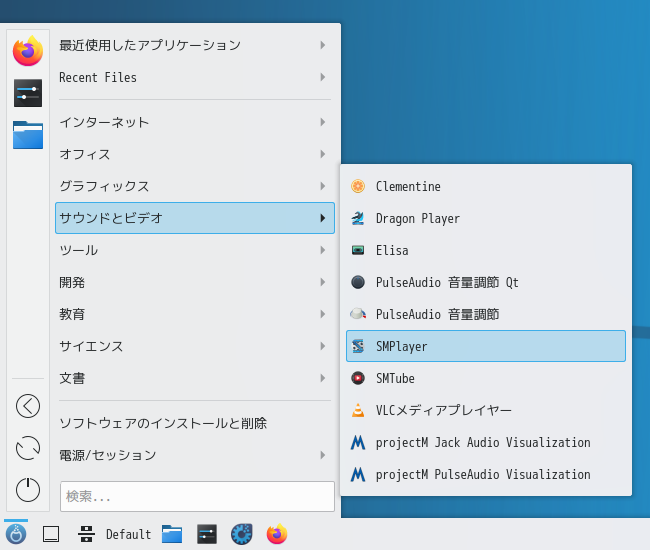The height and width of the screenshot is (550, 650).
Task: Open the インターネット category
Action: [195, 122]
